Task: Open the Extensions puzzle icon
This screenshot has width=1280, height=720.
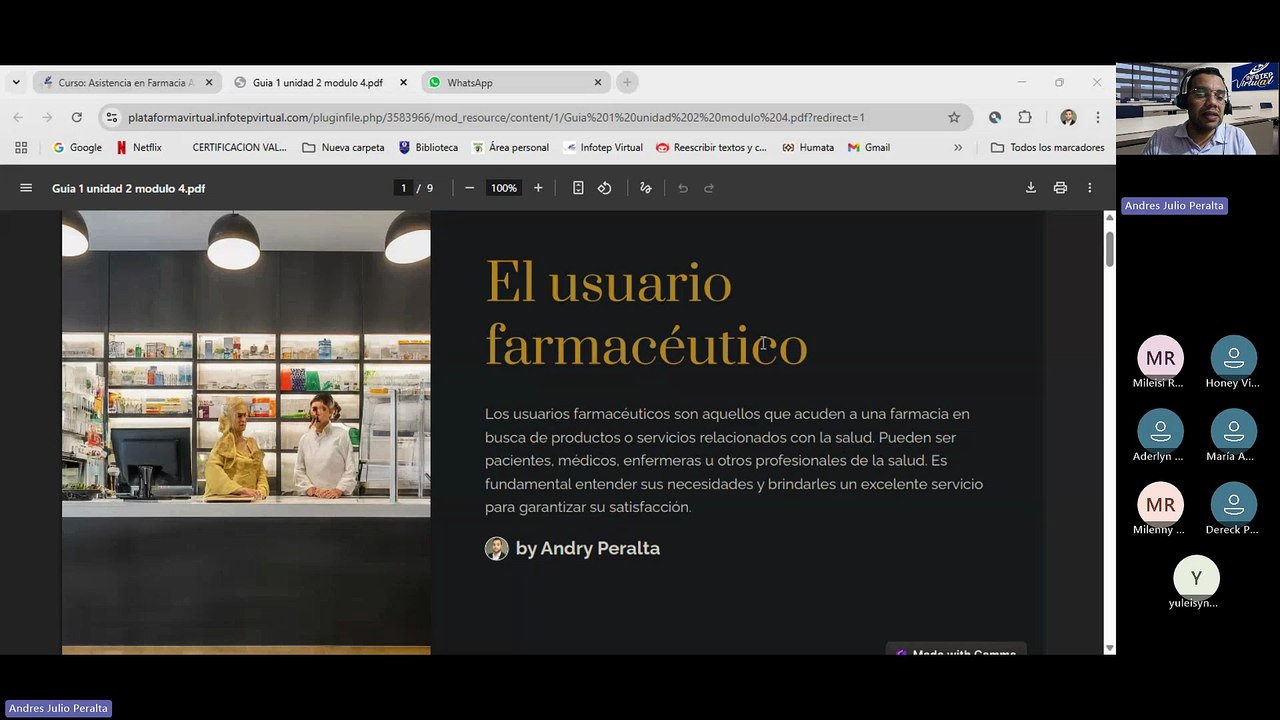Action: [x=1025, y=117]
